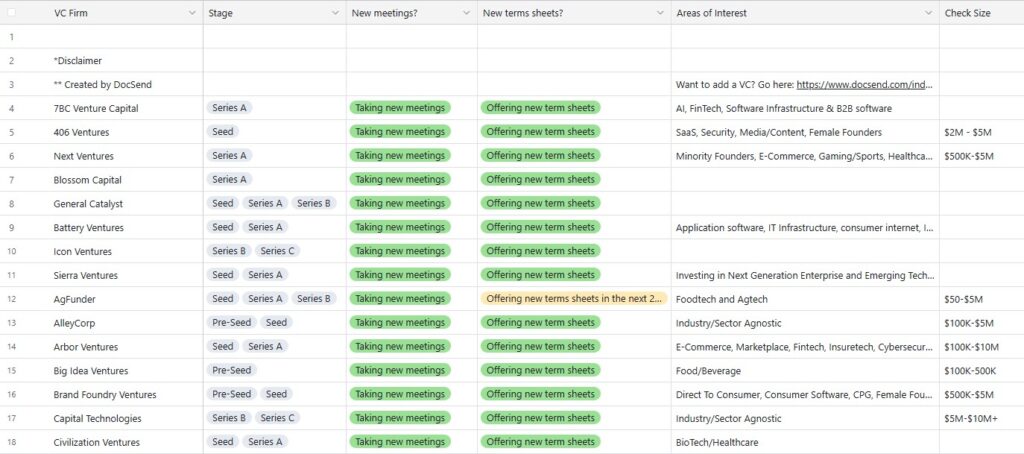Screen dimensions: 1024x454
Task: Open the New meetings? column dropdown arrow
Action: pyautogui.click(x=466, y=13)
